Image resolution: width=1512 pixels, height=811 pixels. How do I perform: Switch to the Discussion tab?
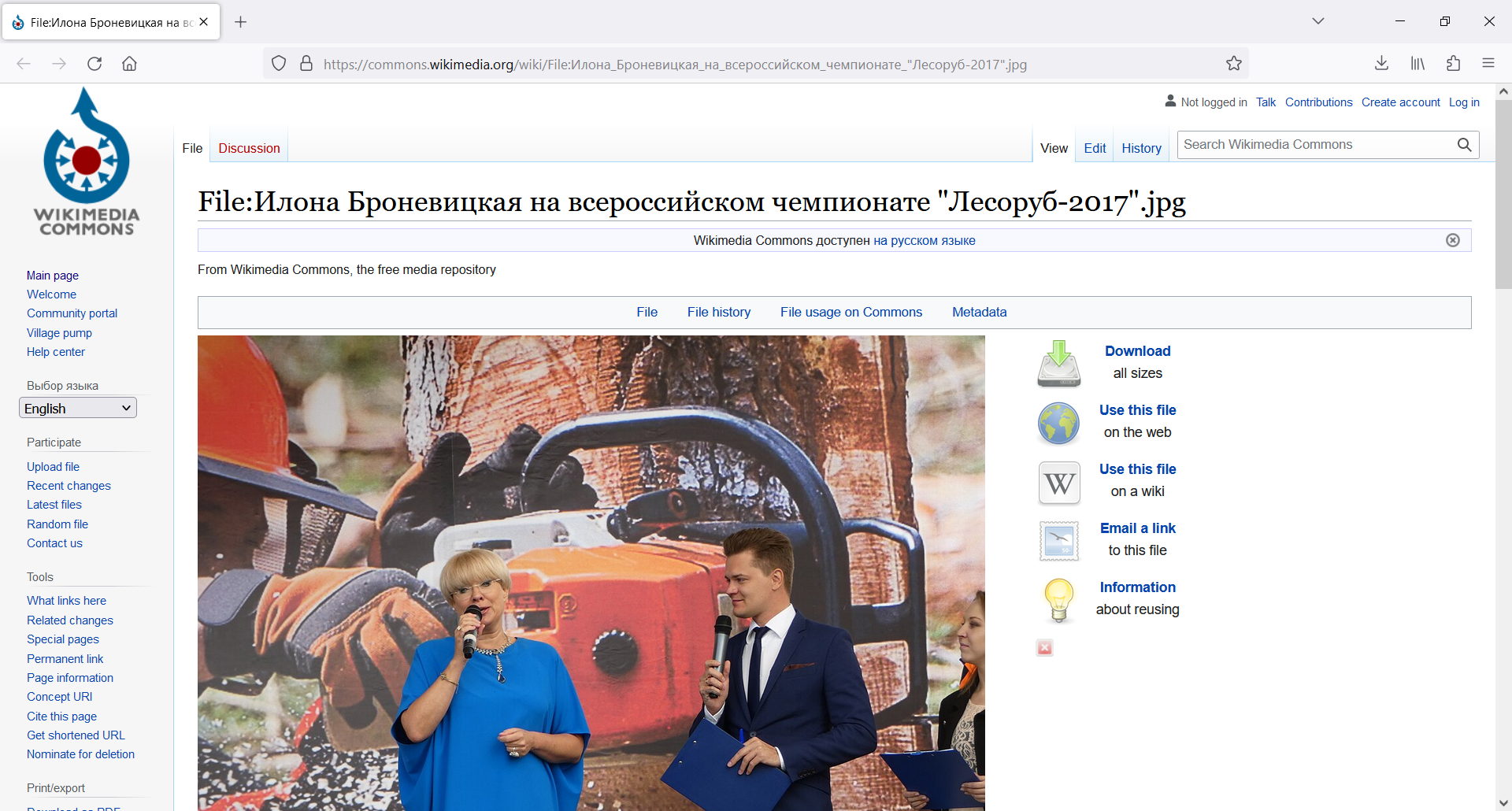point(249,148)
